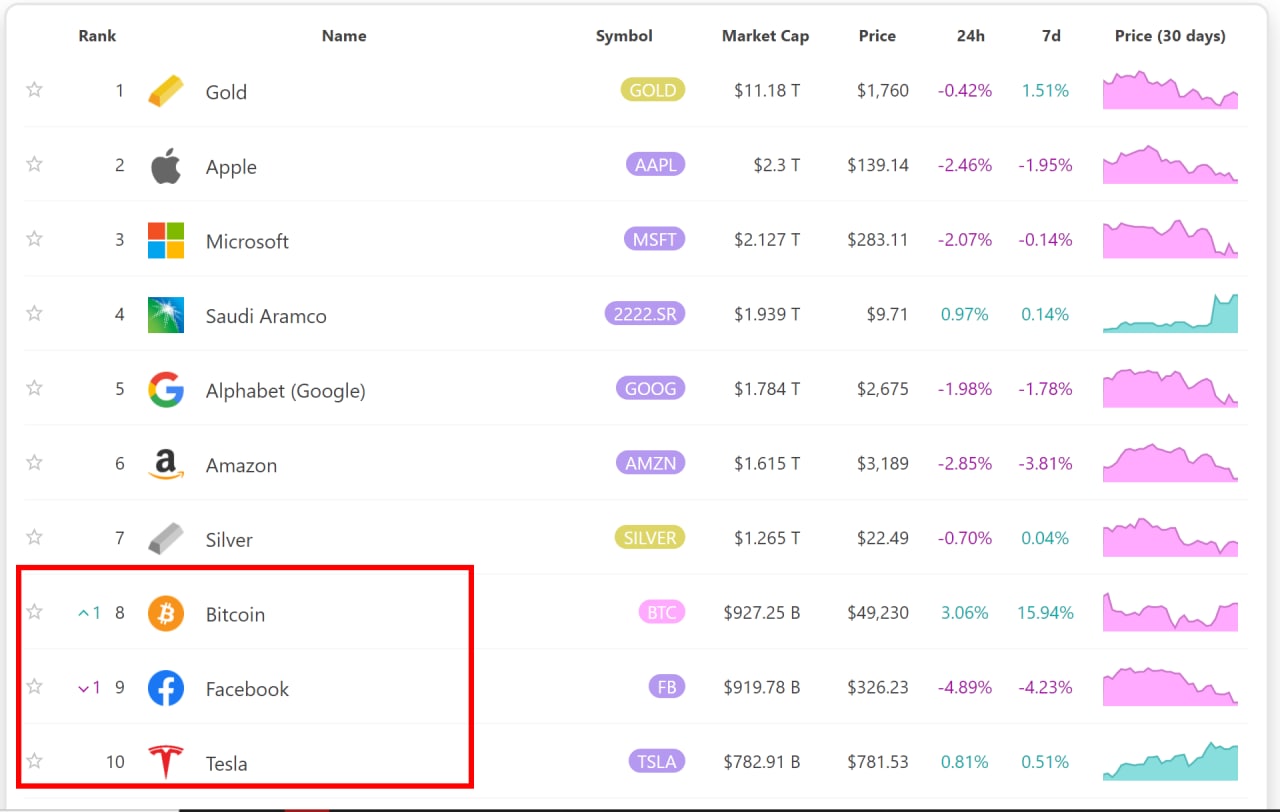Click the SILVER symbol badge
Image resolution: width=1280 pixels, height=812 pixels.
click(650, 538)
